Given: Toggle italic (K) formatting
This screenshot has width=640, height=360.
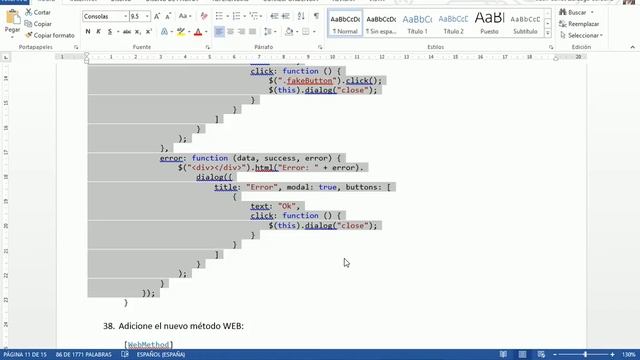Looking at the screenshot, I should [98, 31].
